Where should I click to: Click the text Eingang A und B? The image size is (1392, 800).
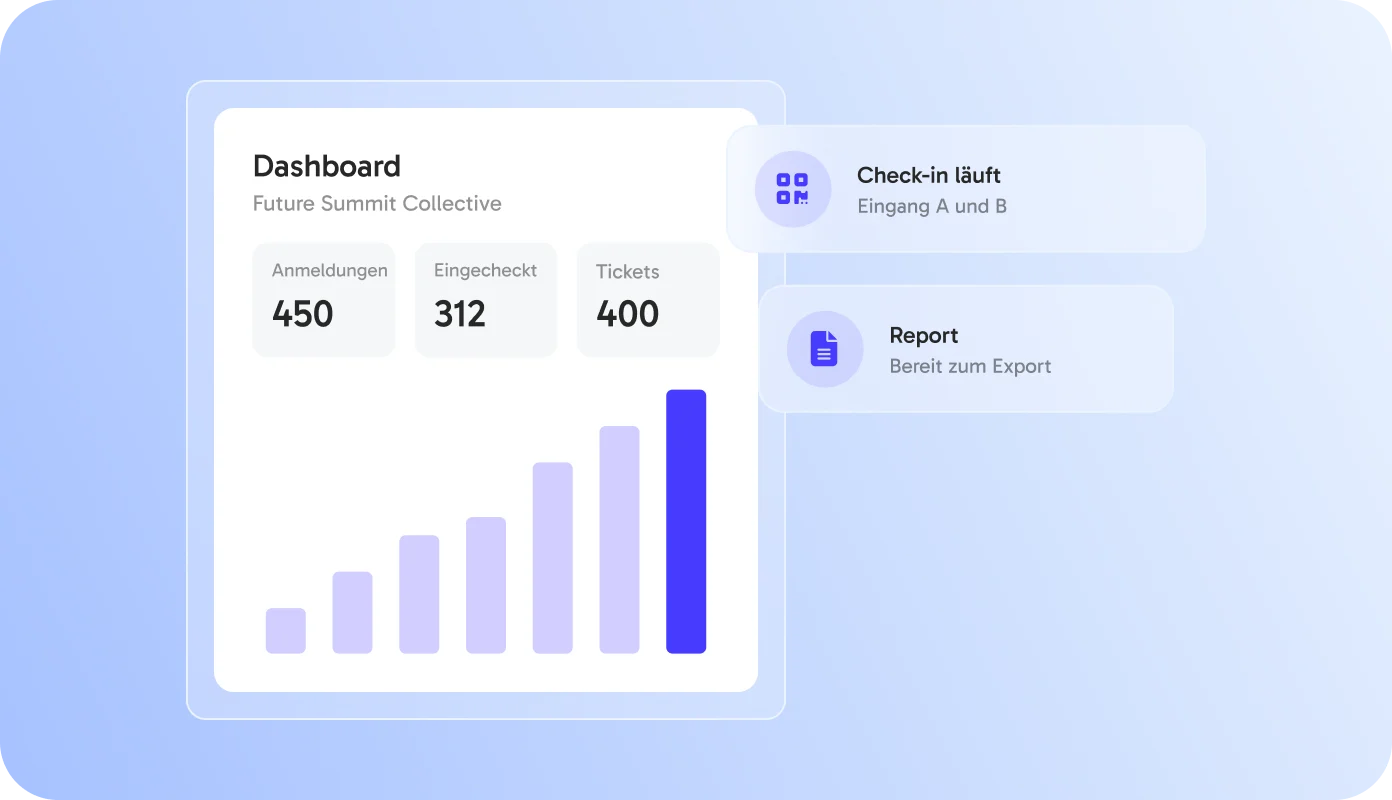[932, 207]
